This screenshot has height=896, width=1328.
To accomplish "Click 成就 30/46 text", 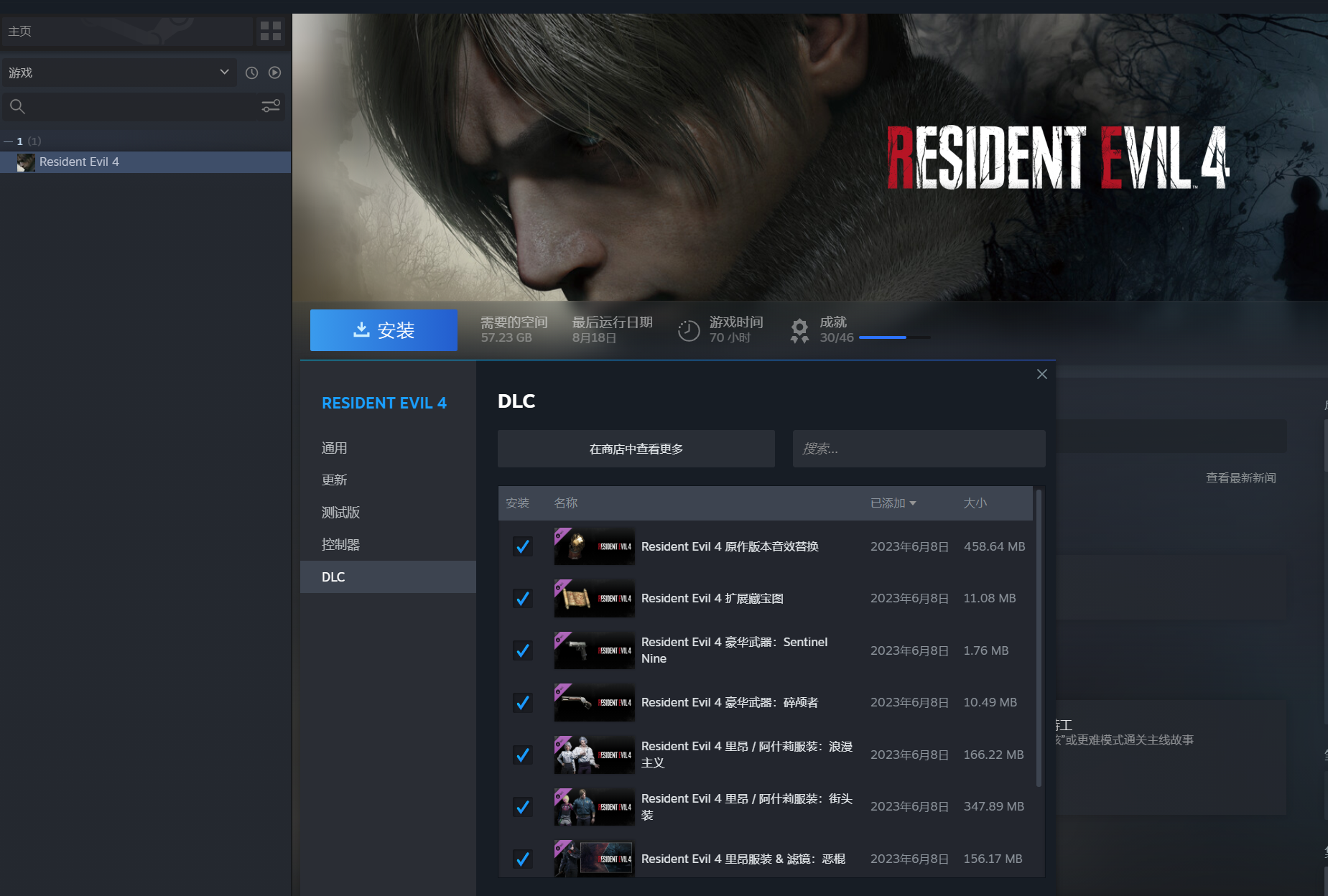I will [837, 330].
